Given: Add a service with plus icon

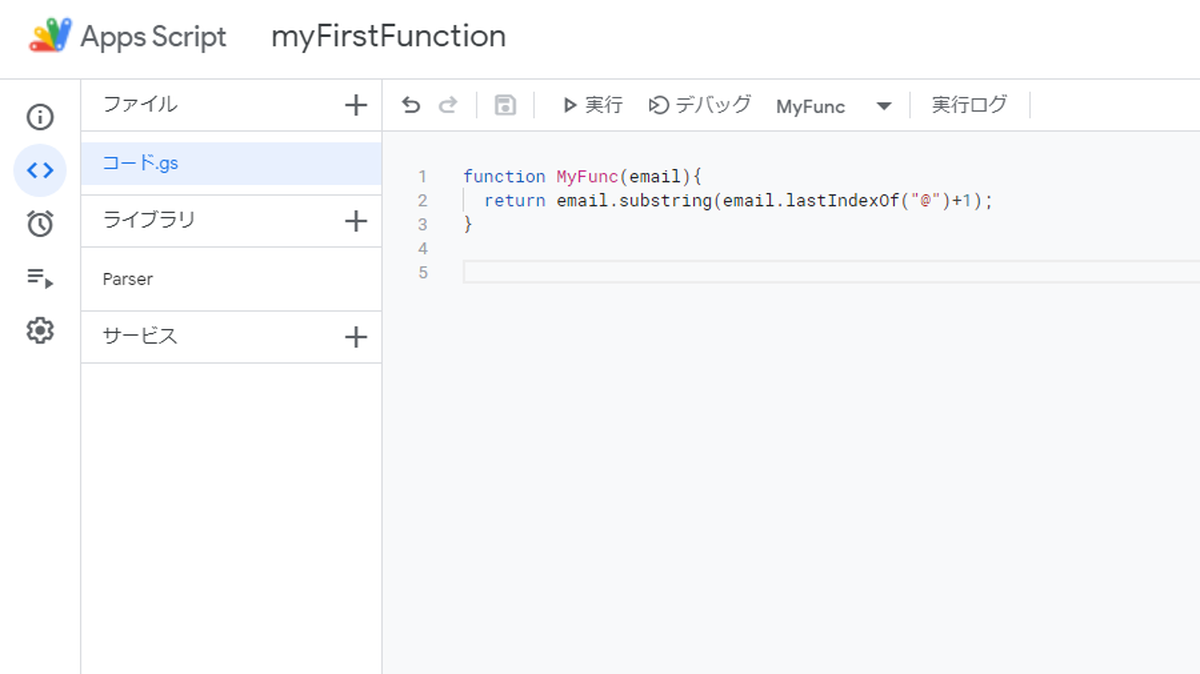Looking at the screenshot, I should point(356,337).
